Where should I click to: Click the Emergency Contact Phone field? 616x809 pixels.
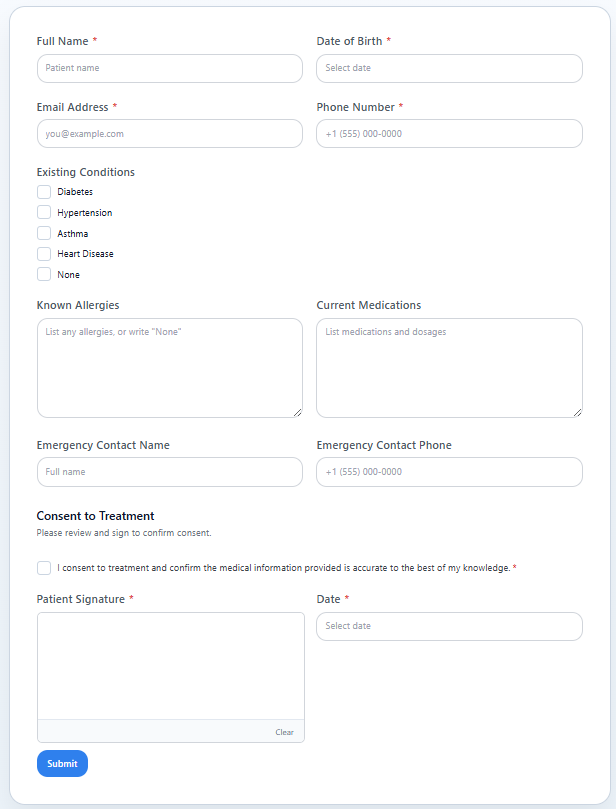coord(449,472)
